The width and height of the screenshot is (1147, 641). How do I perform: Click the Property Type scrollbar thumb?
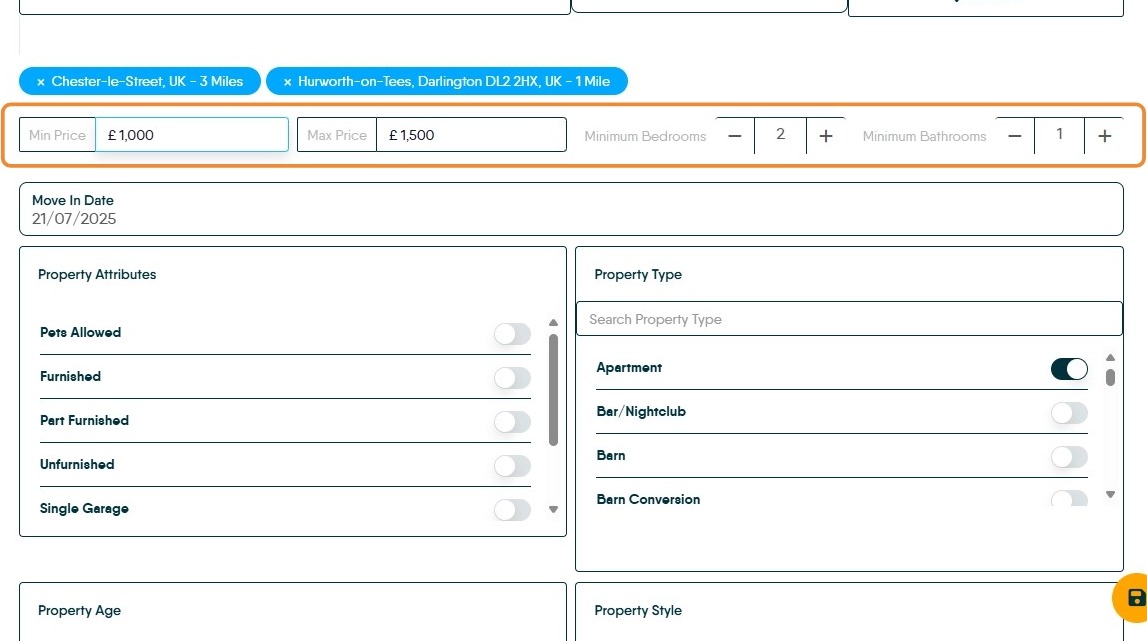pyautogui.click(x=1110, y=378)
